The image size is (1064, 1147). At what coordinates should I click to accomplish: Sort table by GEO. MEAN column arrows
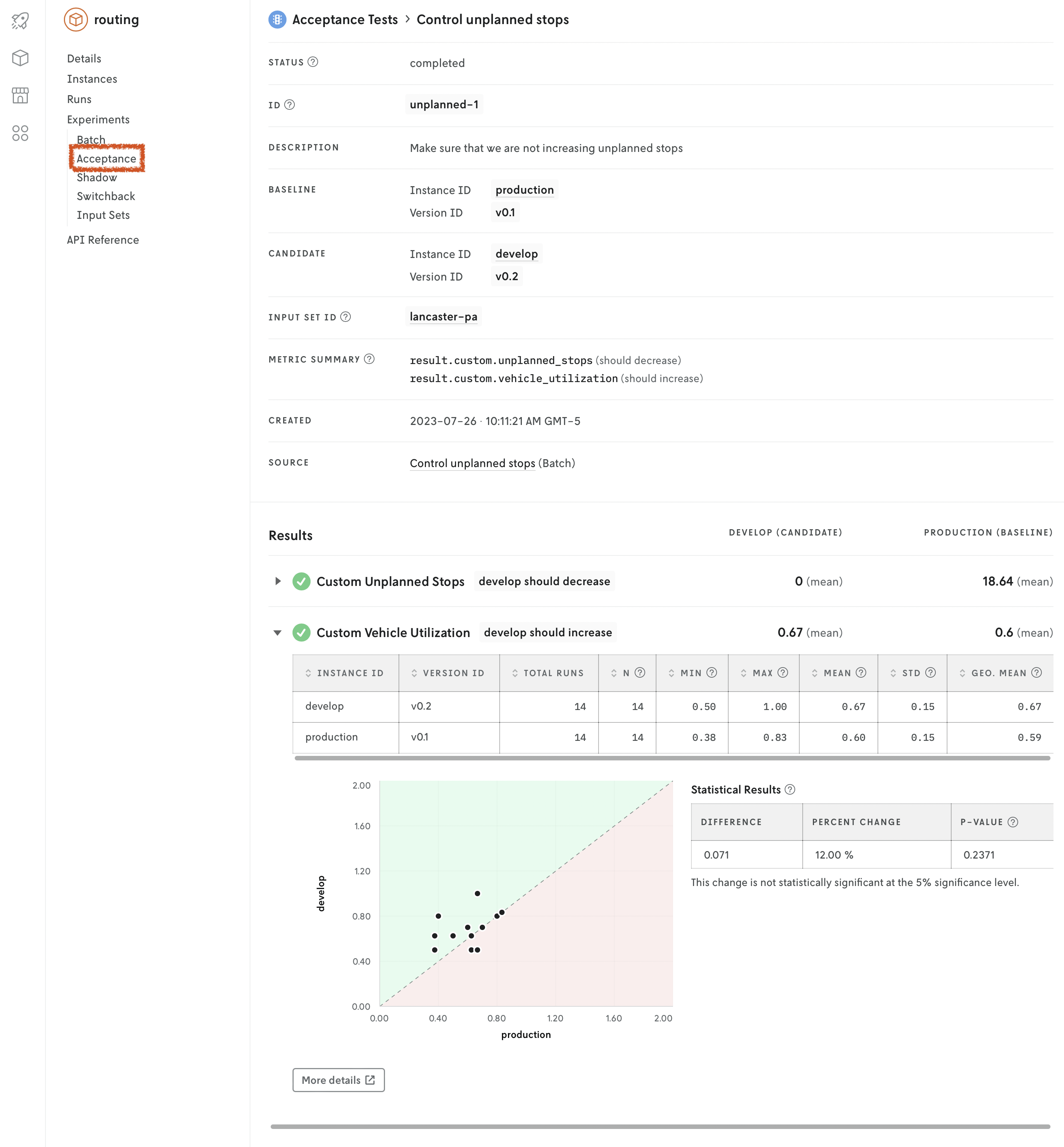962,673
